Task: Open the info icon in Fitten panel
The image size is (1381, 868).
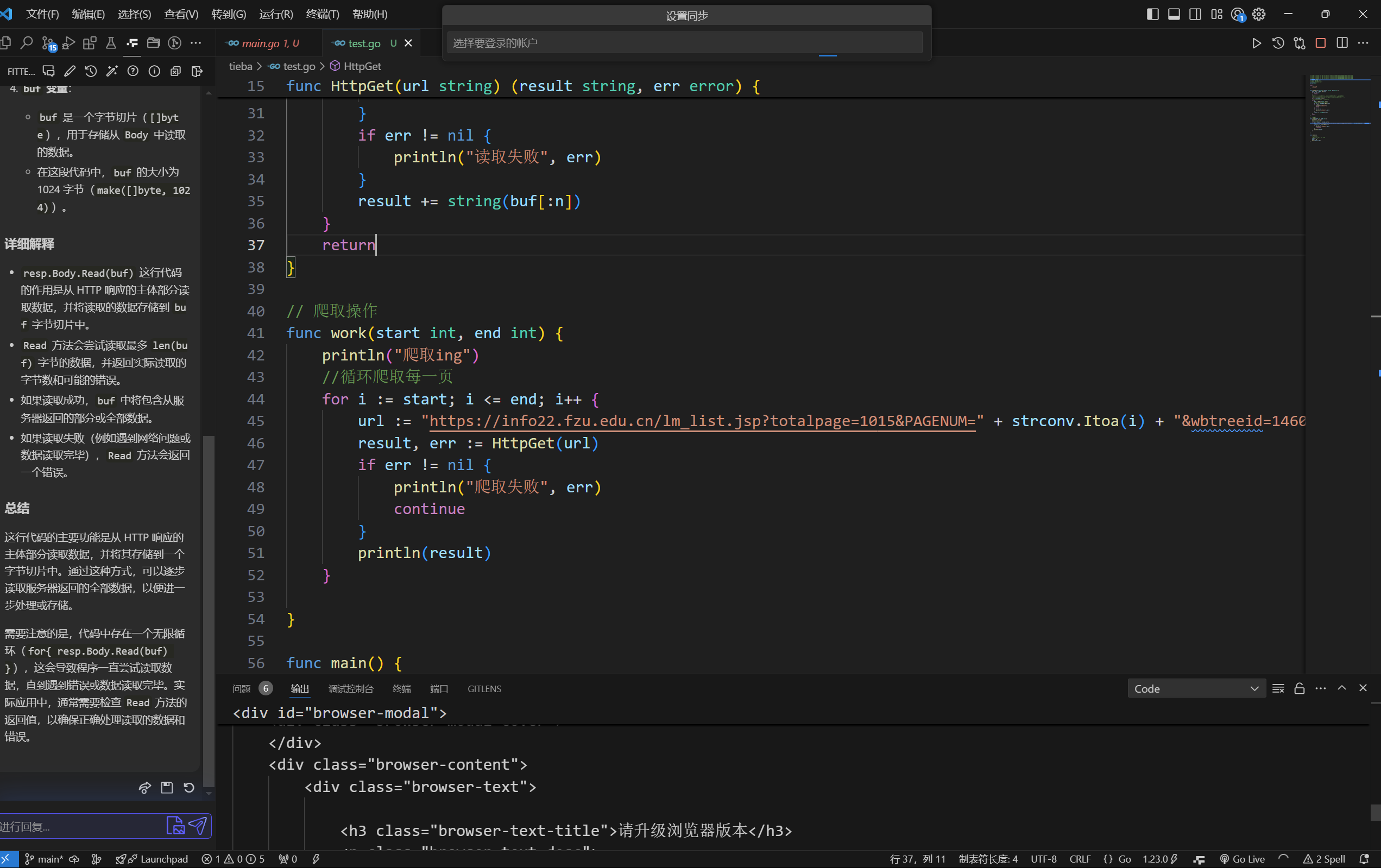Action: coord(154,71)
